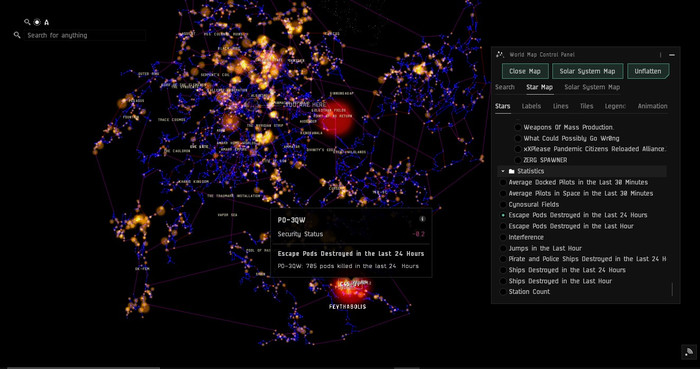Click the Search for anything field
The width and height of the screenshot is (700, 369).
[x=85, y=35]
